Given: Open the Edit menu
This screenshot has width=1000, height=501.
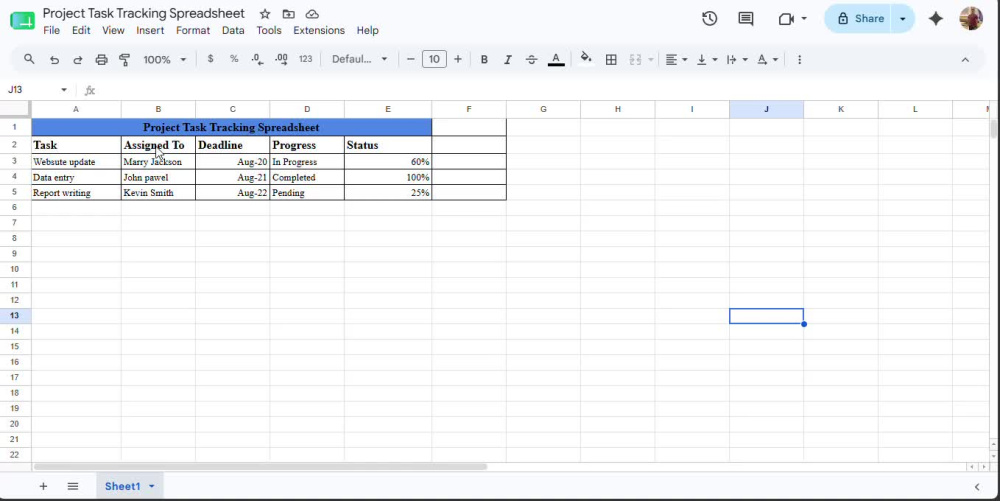Looking at the screenshot, I should point(81,30).
